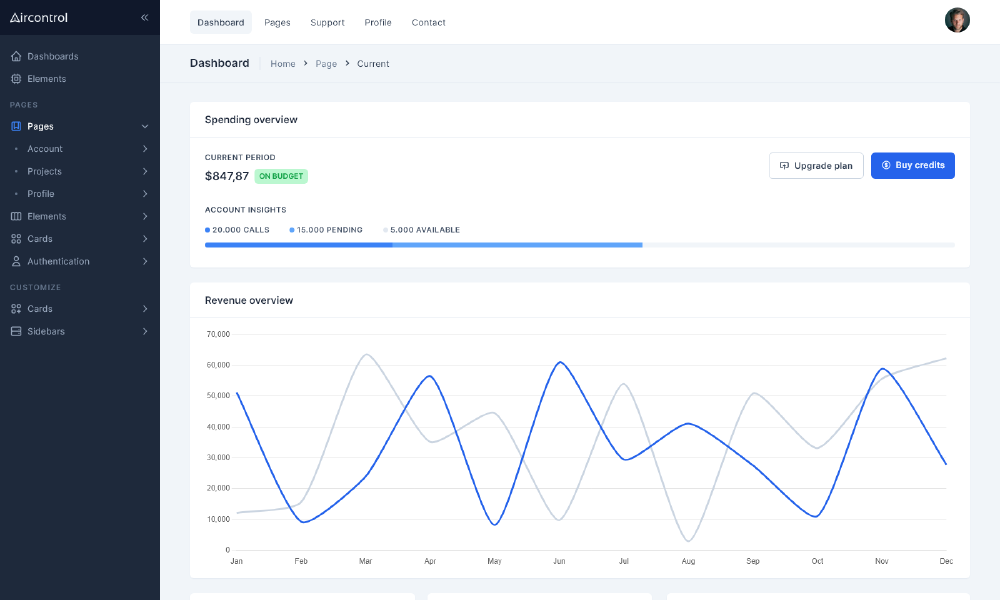The image size is (1000, 600).
Task: Click the Dashboards icon in the sidebar
Action: coord(14,56)
